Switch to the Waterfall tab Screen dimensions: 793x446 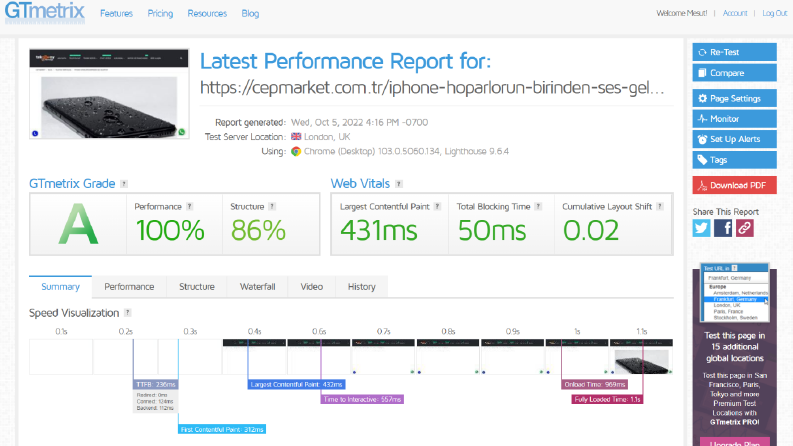257,287
